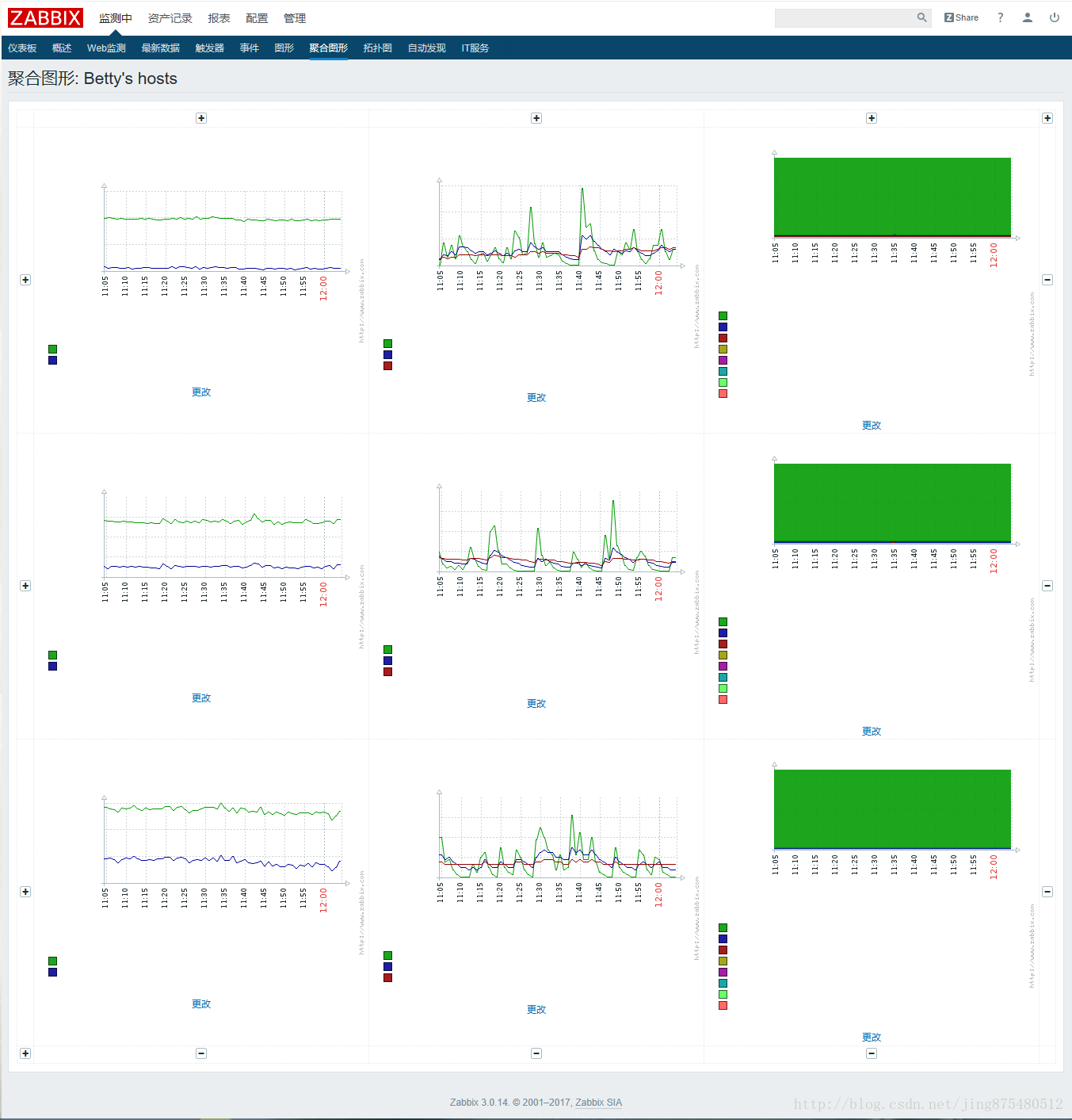This screenshot has width=1072, height=1120.
Task: Click magenta legend swatch of first row right graph
Action: pos(723,361)
